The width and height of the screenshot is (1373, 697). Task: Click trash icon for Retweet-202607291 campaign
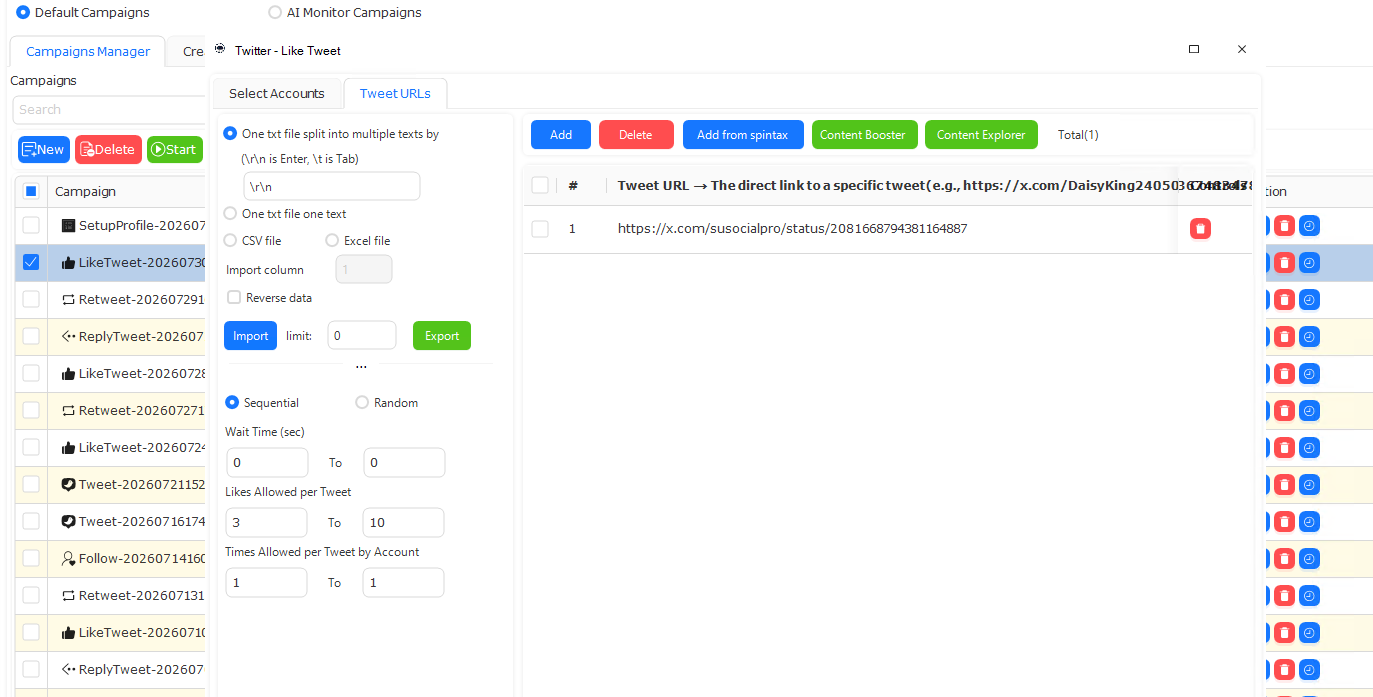point(1285,300)
